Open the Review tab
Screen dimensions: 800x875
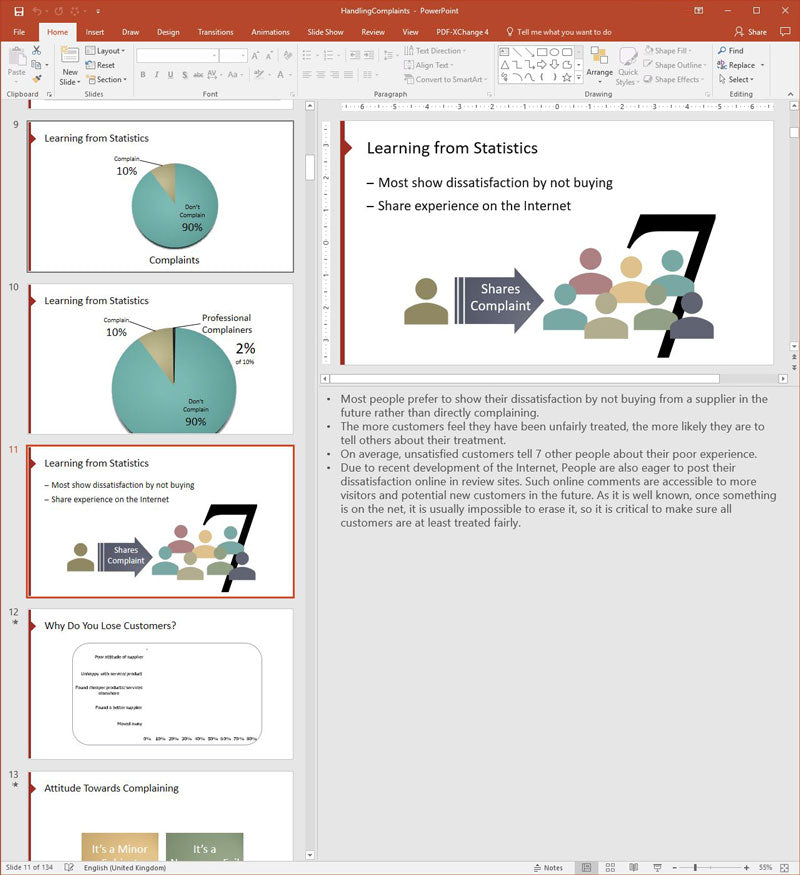373,32
